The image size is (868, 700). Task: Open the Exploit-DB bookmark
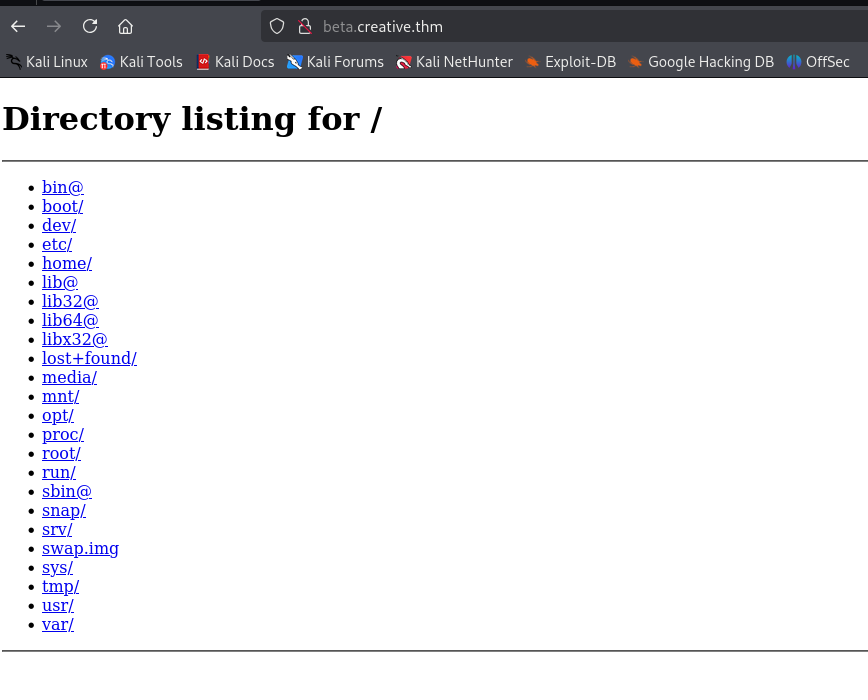click(571, 62)
